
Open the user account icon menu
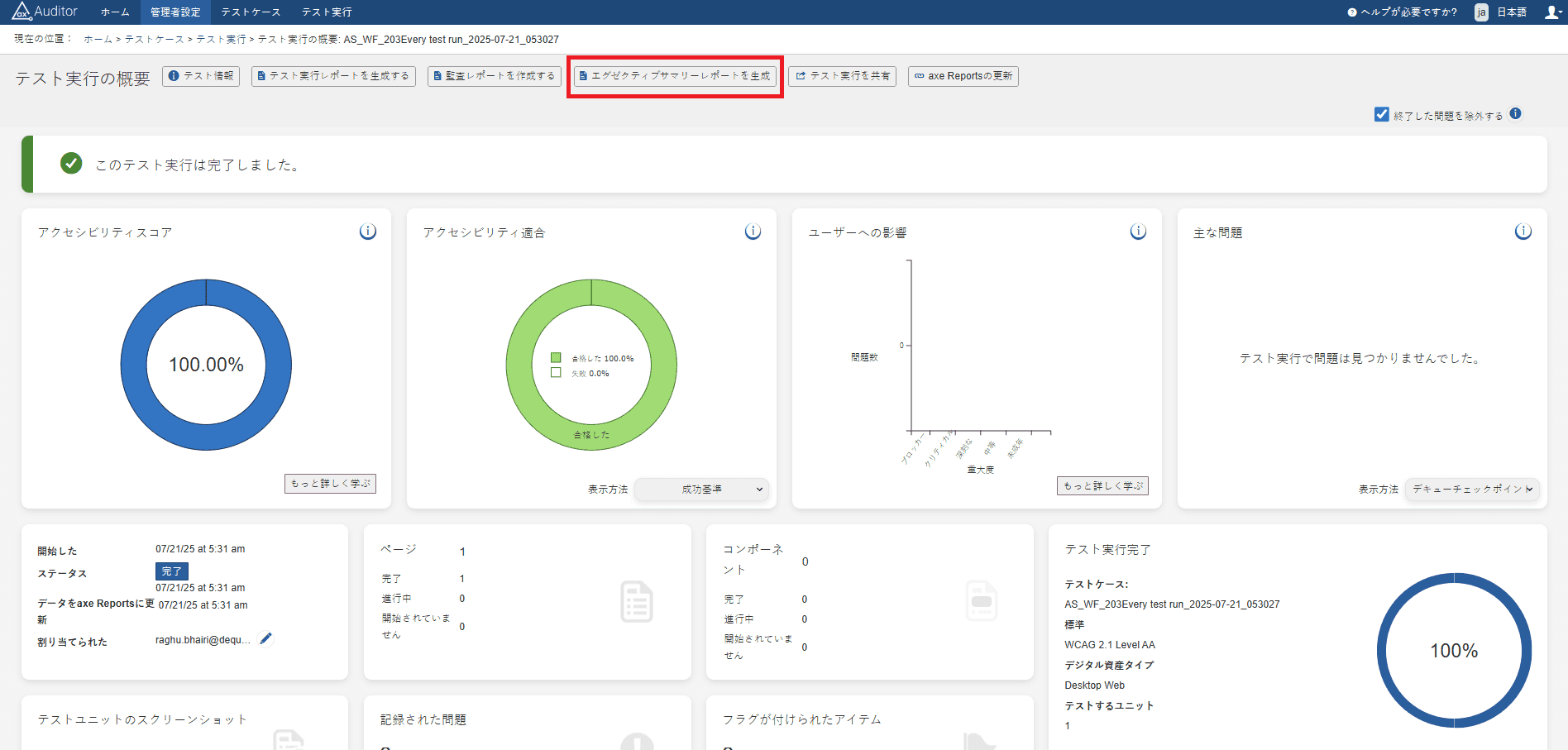pyautogui.click(x=1552, y=12)
